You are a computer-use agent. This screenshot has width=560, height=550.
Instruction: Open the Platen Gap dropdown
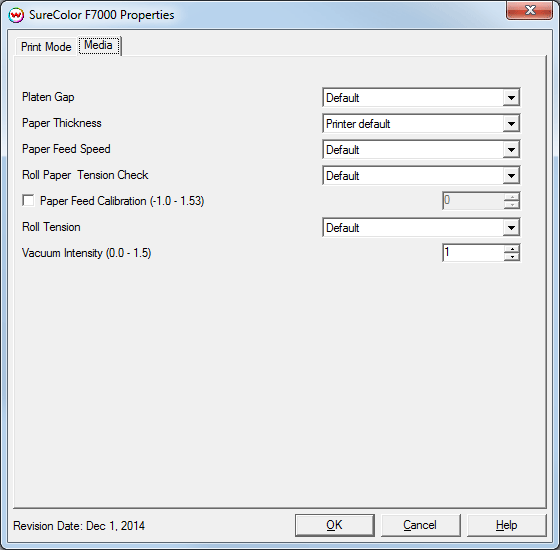(421, 98)
